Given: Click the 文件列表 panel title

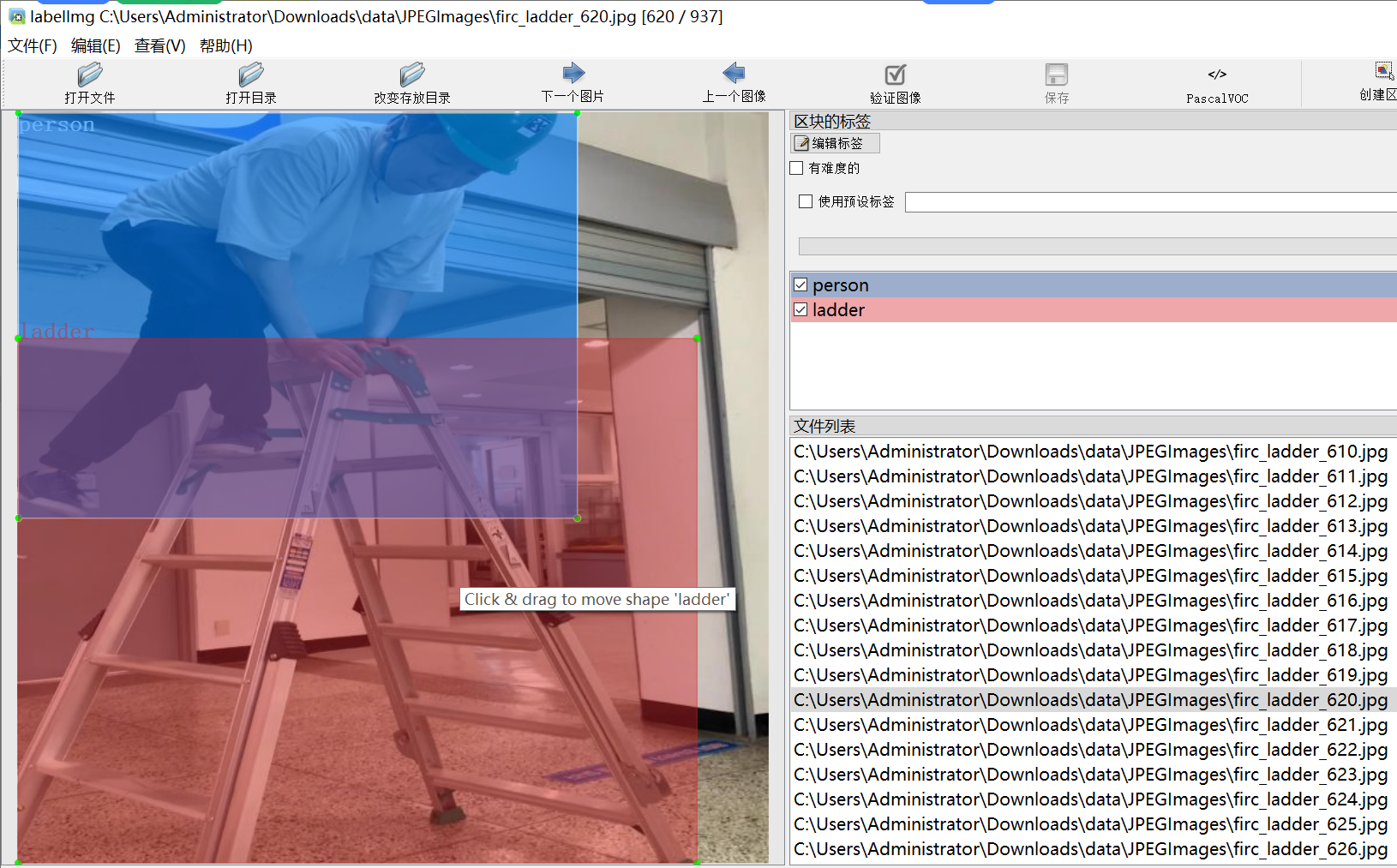Looking at the screenshot, I should (x=824, y=426).
